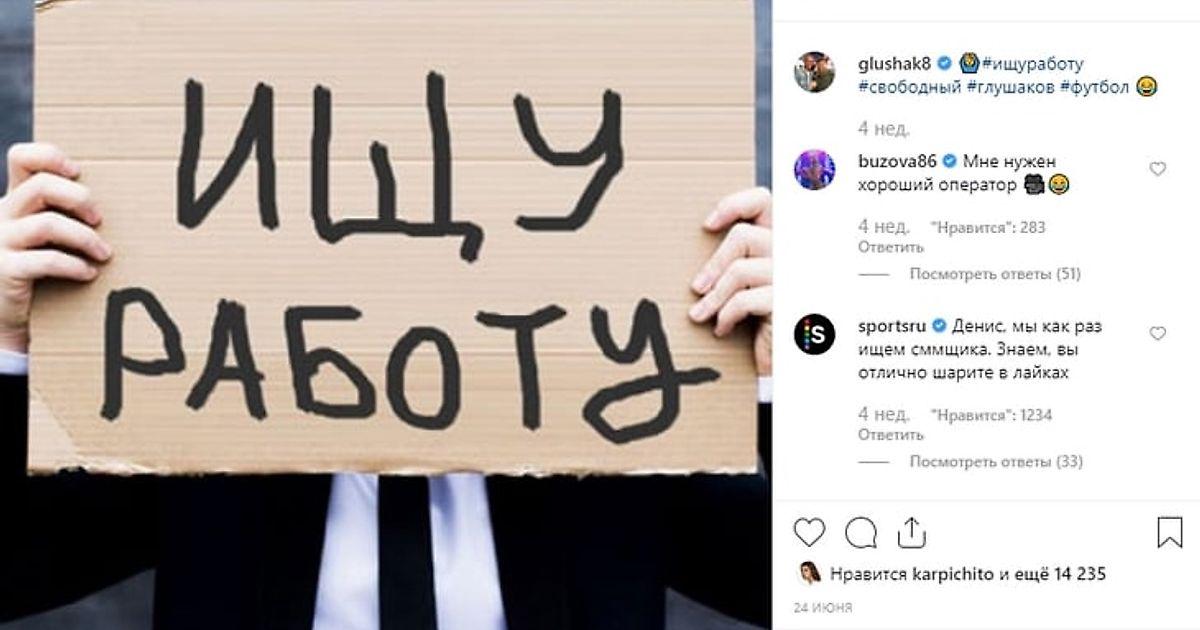Screen dimensions: 1200x630
Task: Like sportsru's comment with heart toggle
Action: (x=1157, y=334)
